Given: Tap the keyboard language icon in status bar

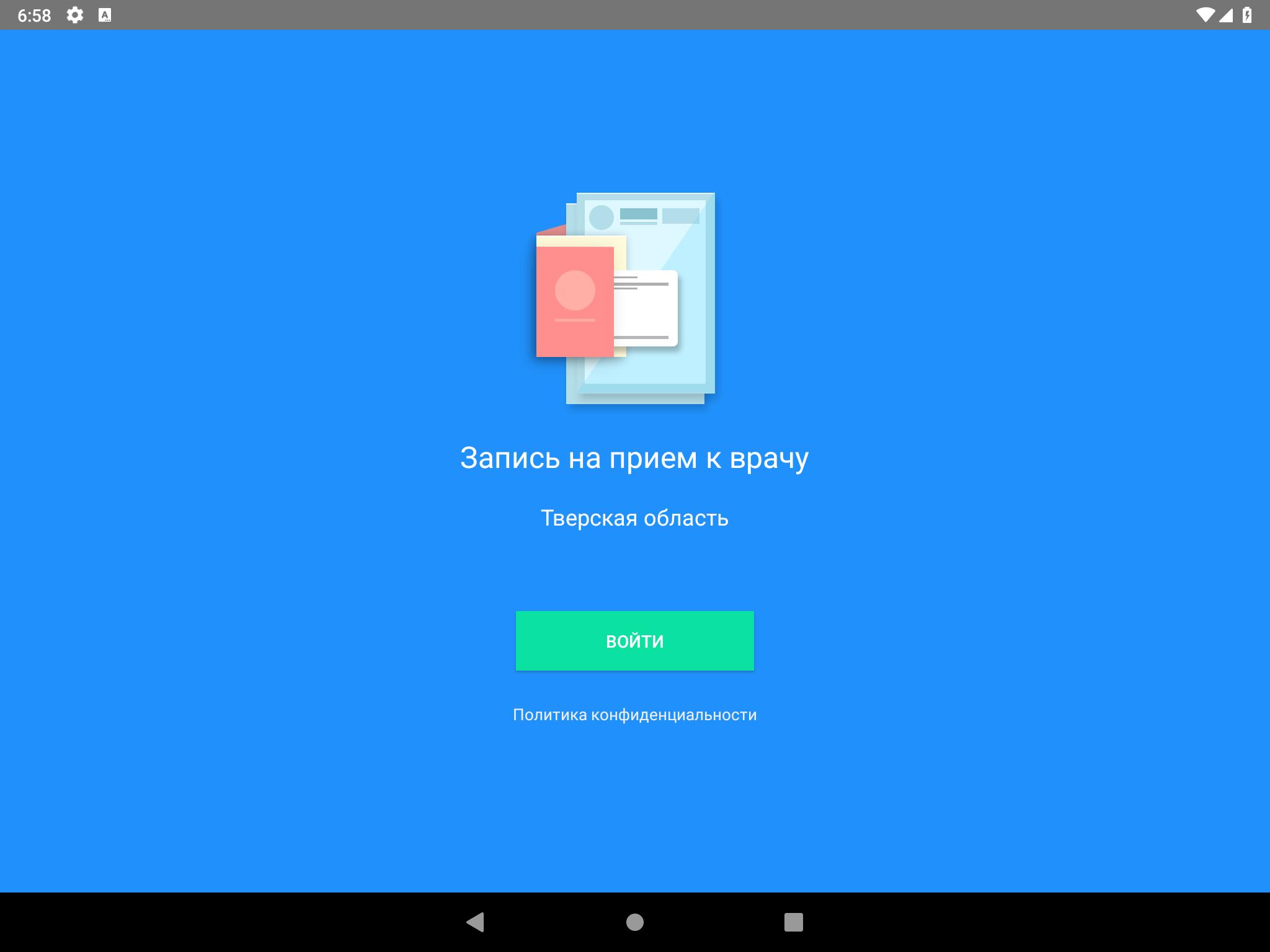Looking at the screenshot, I should pos(105,15).
